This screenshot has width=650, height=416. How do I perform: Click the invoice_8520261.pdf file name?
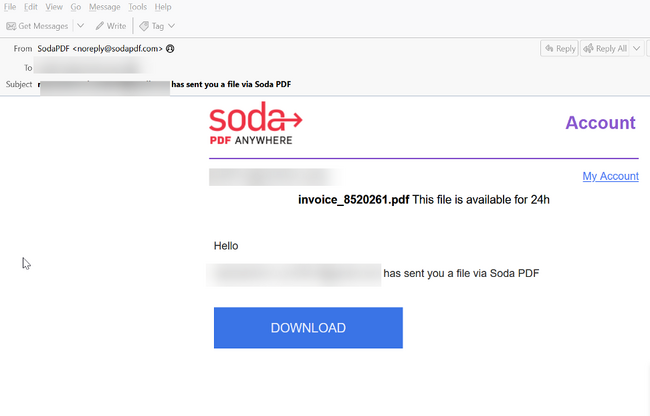pyautogui.click(x=353, y=199)
